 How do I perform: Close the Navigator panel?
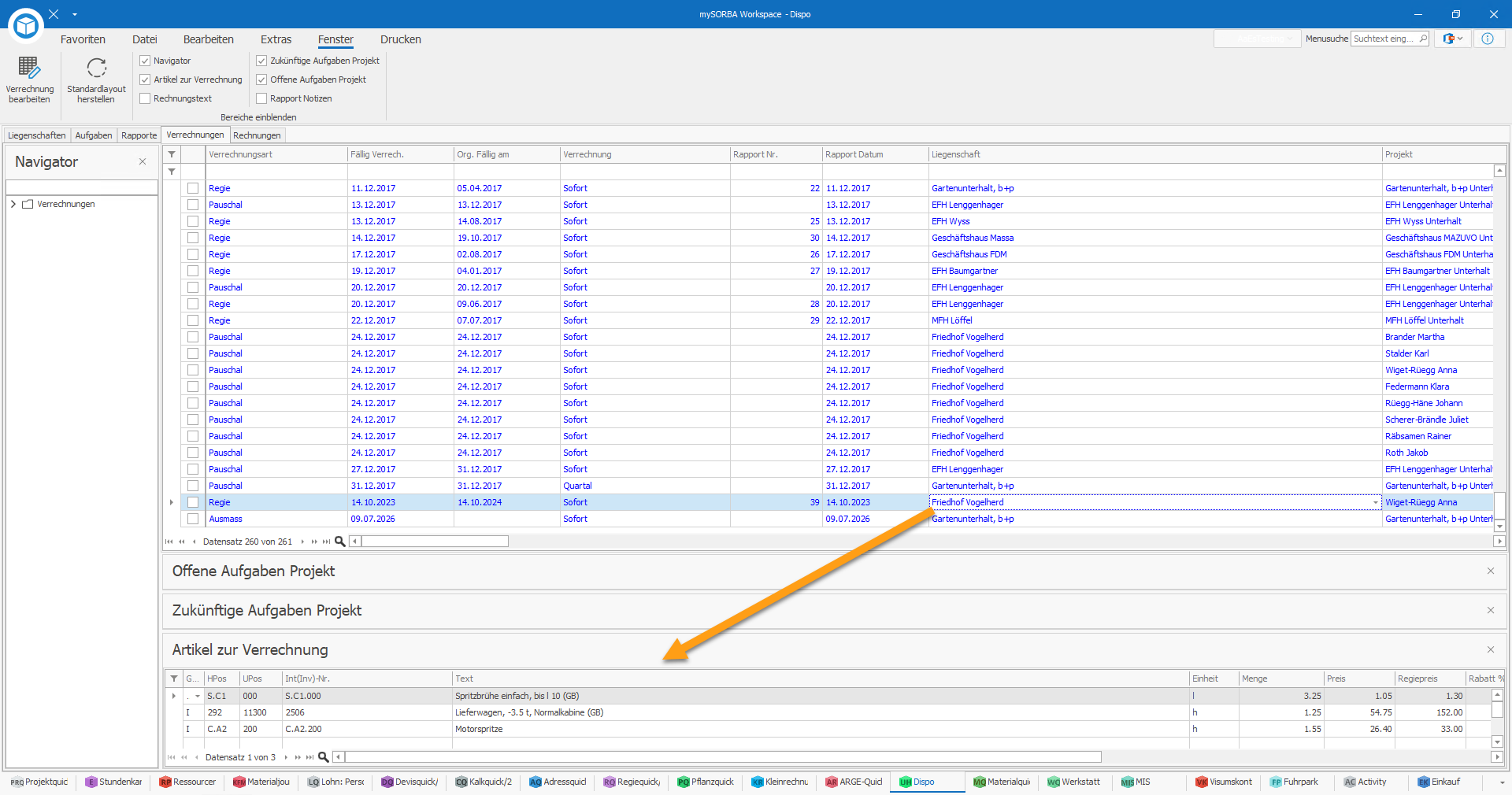point(143,161)
